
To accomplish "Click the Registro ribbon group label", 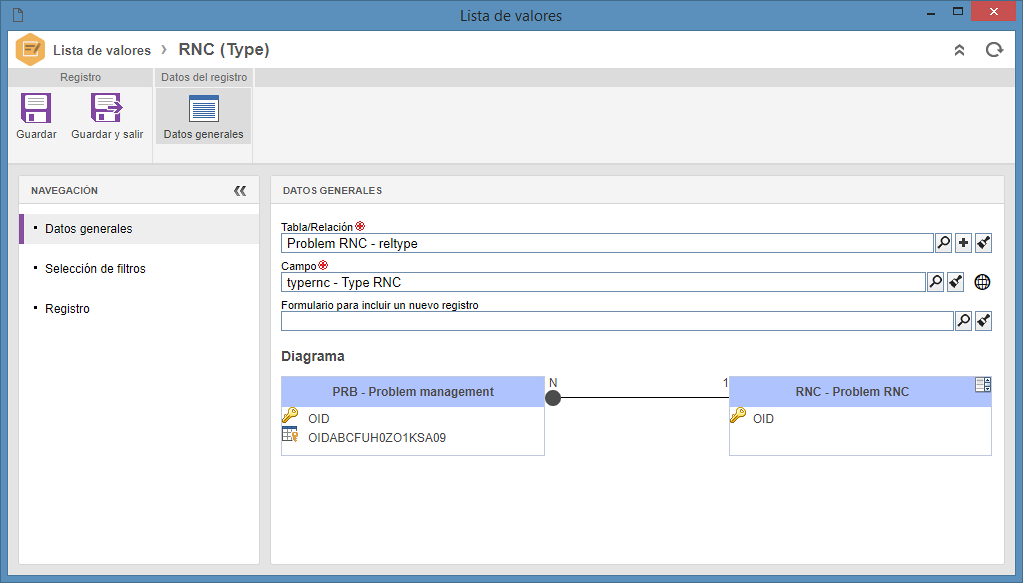I will 80,77.
